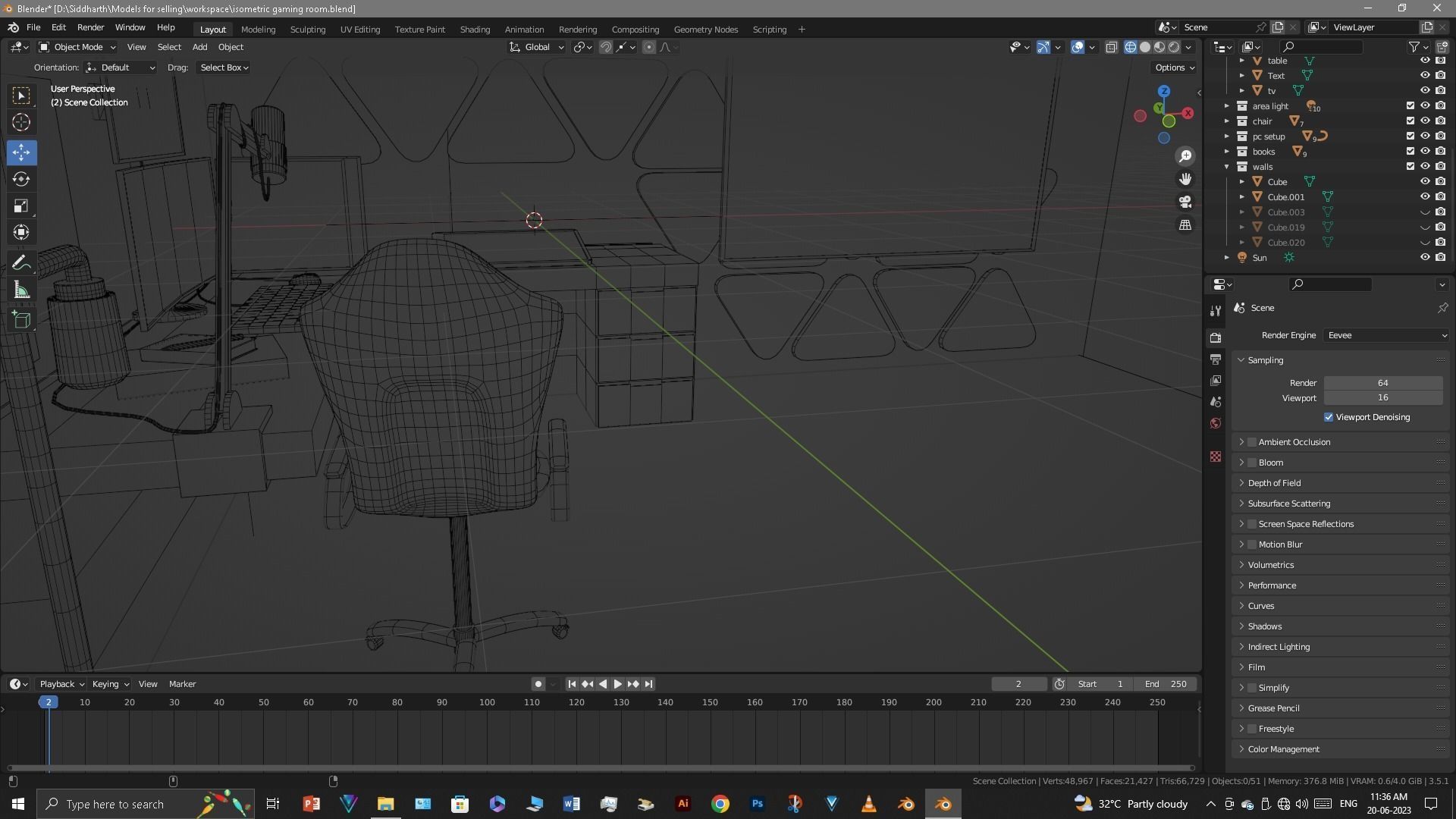Image resolution: width=1456 pixels, height=819 pixels.
Task: Open the Playback popover
Action: [61, 684]
